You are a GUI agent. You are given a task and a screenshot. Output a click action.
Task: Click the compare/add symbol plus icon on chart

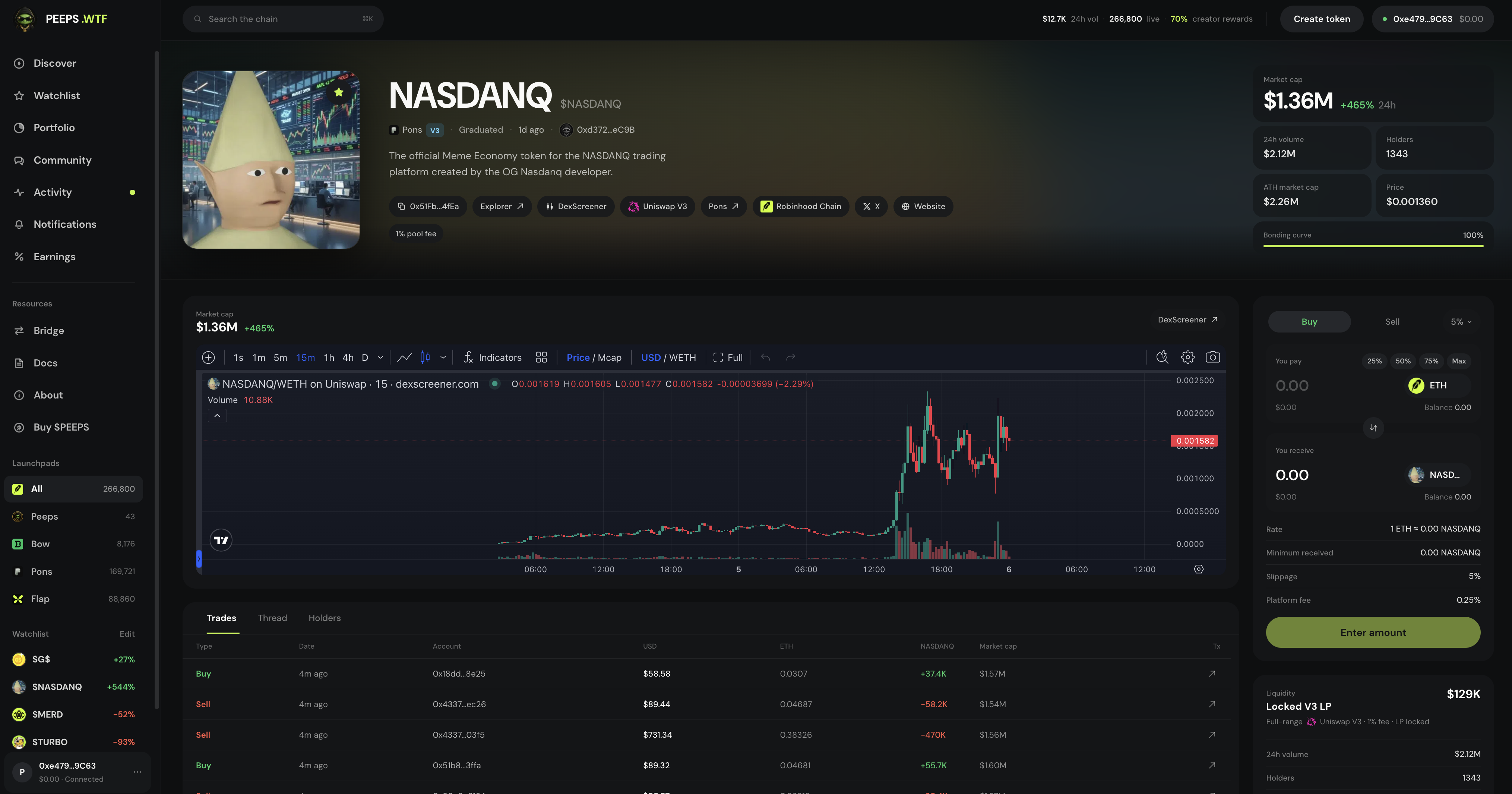coord(208,357)
